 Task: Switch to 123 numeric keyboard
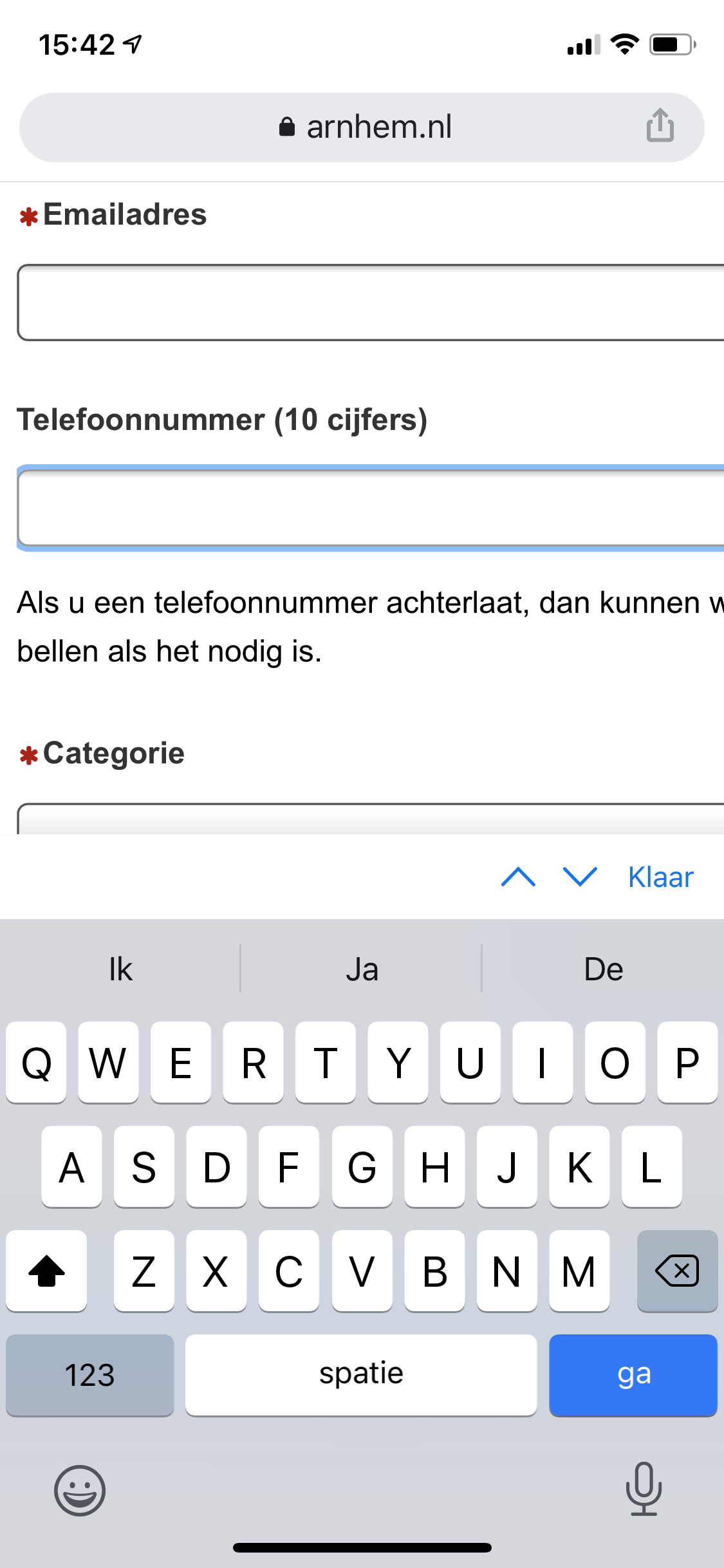(x=89, y=1375)
